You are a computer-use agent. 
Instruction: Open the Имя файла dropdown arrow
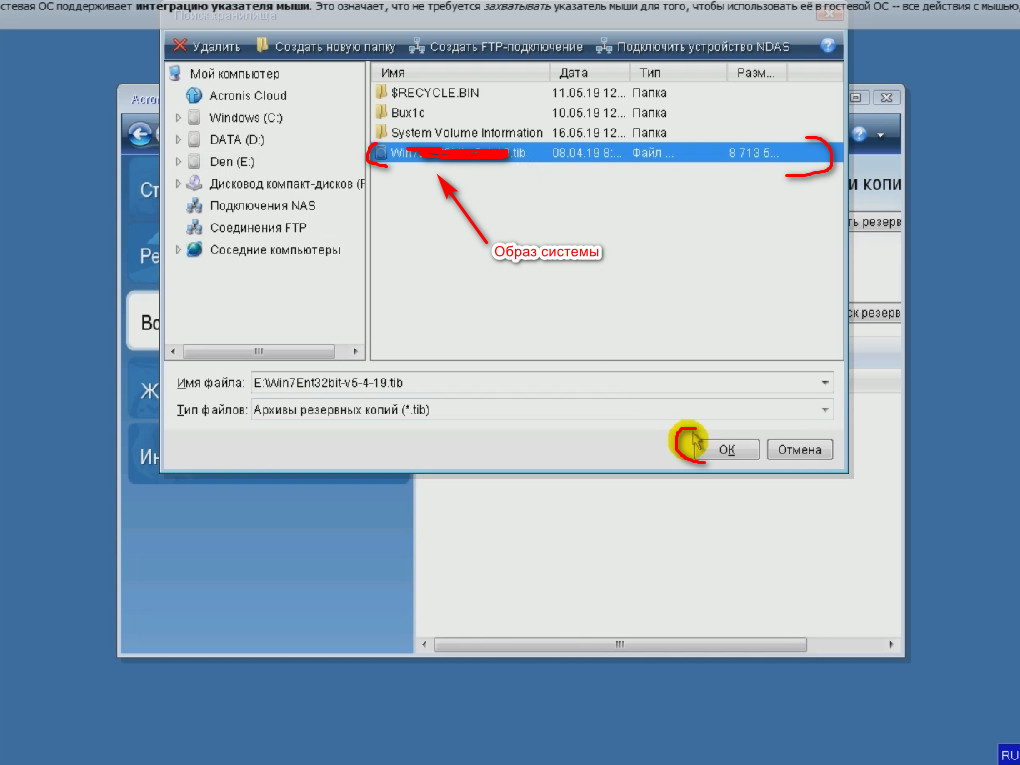point(825,383)
